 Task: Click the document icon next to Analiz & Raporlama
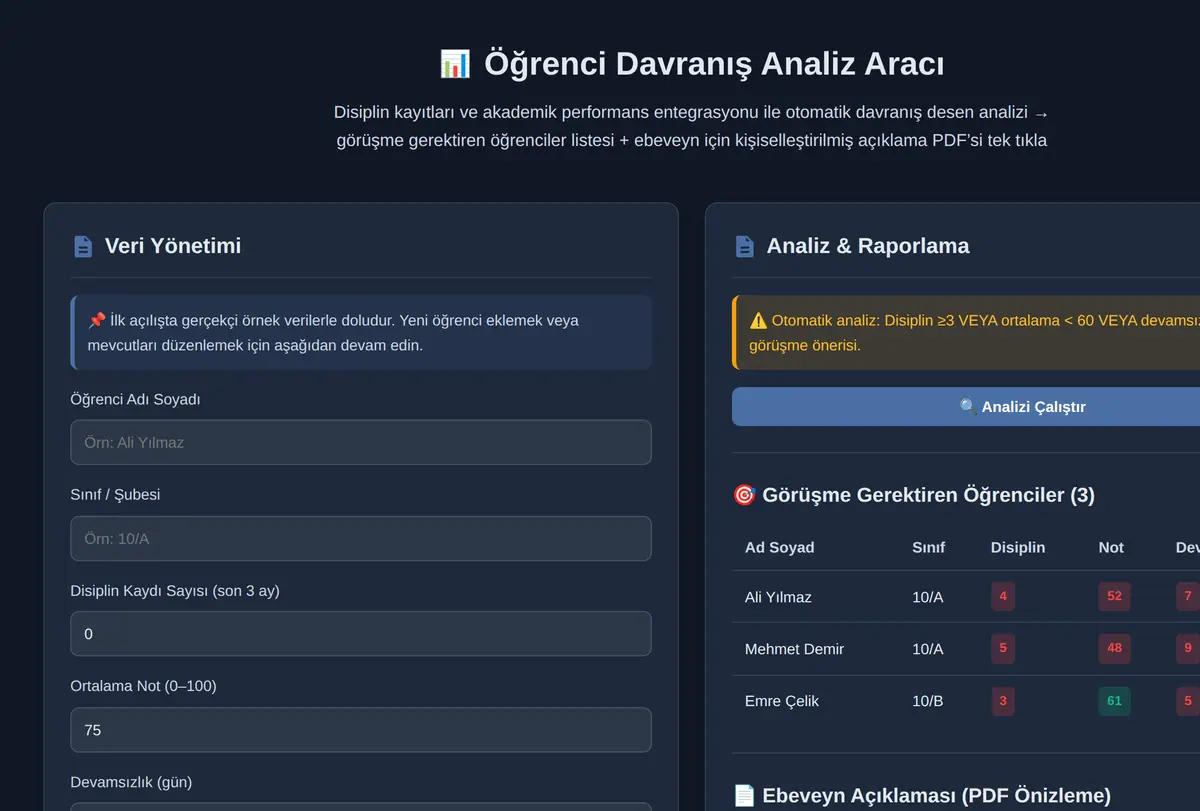pos(745,246)
